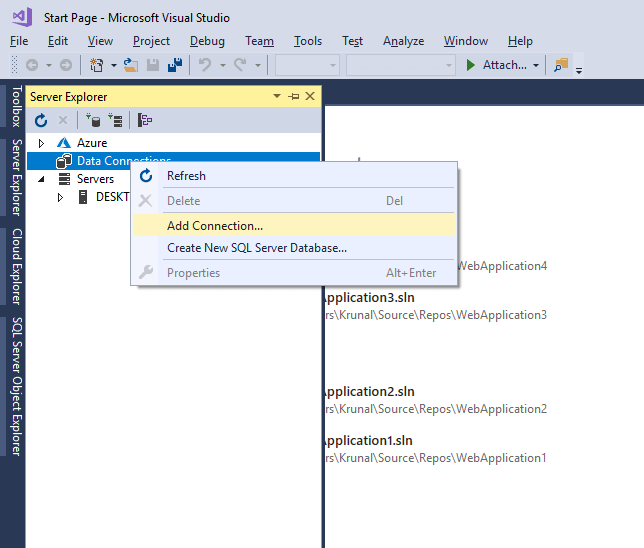This screenshot has height=548, width=644.
Task: Open toolbar options overflow arrow
Action: tap(579, 71)
